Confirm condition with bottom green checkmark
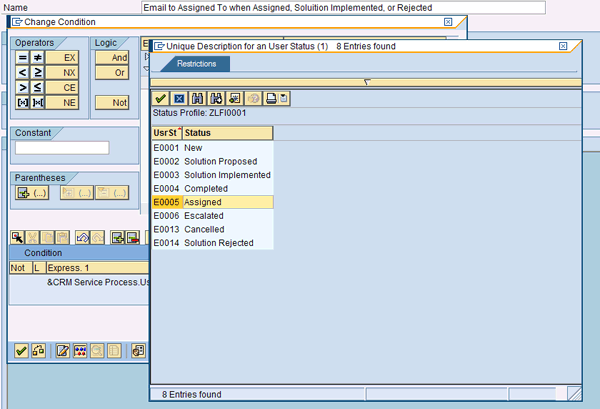The width and height of the screenshot is (600, 409). (x=20, y=350)
